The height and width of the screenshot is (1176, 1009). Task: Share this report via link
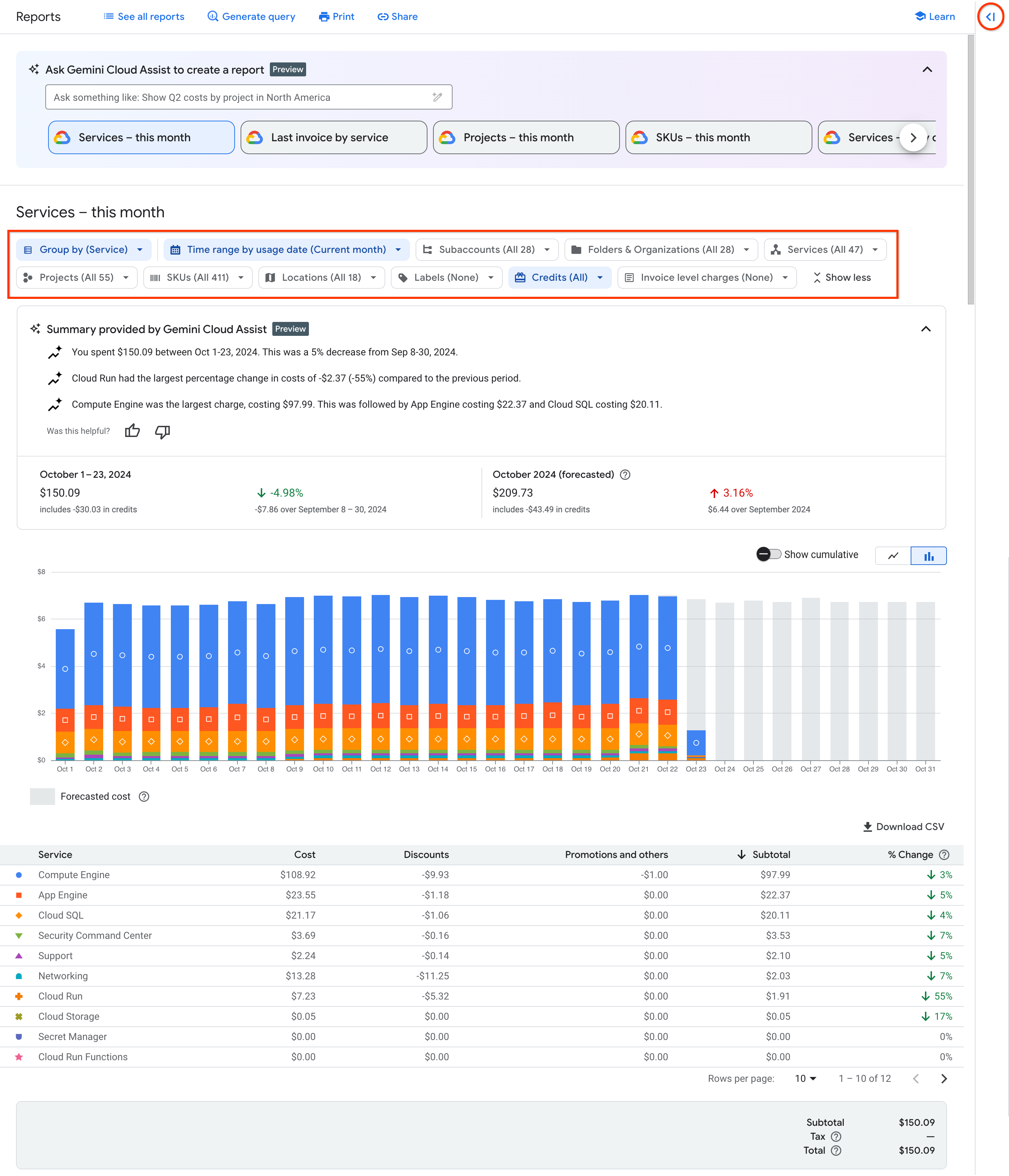tap(397, 16)
